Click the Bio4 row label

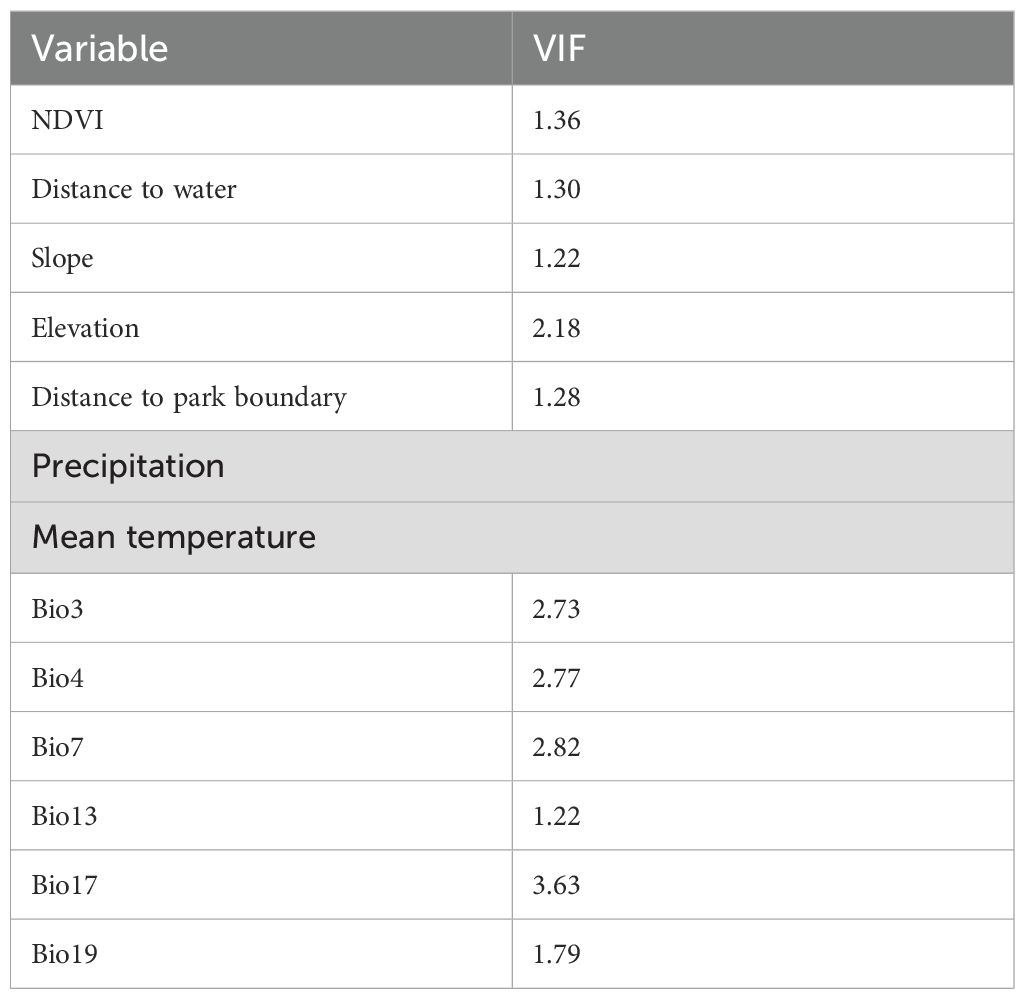click(x=57, y=677)
